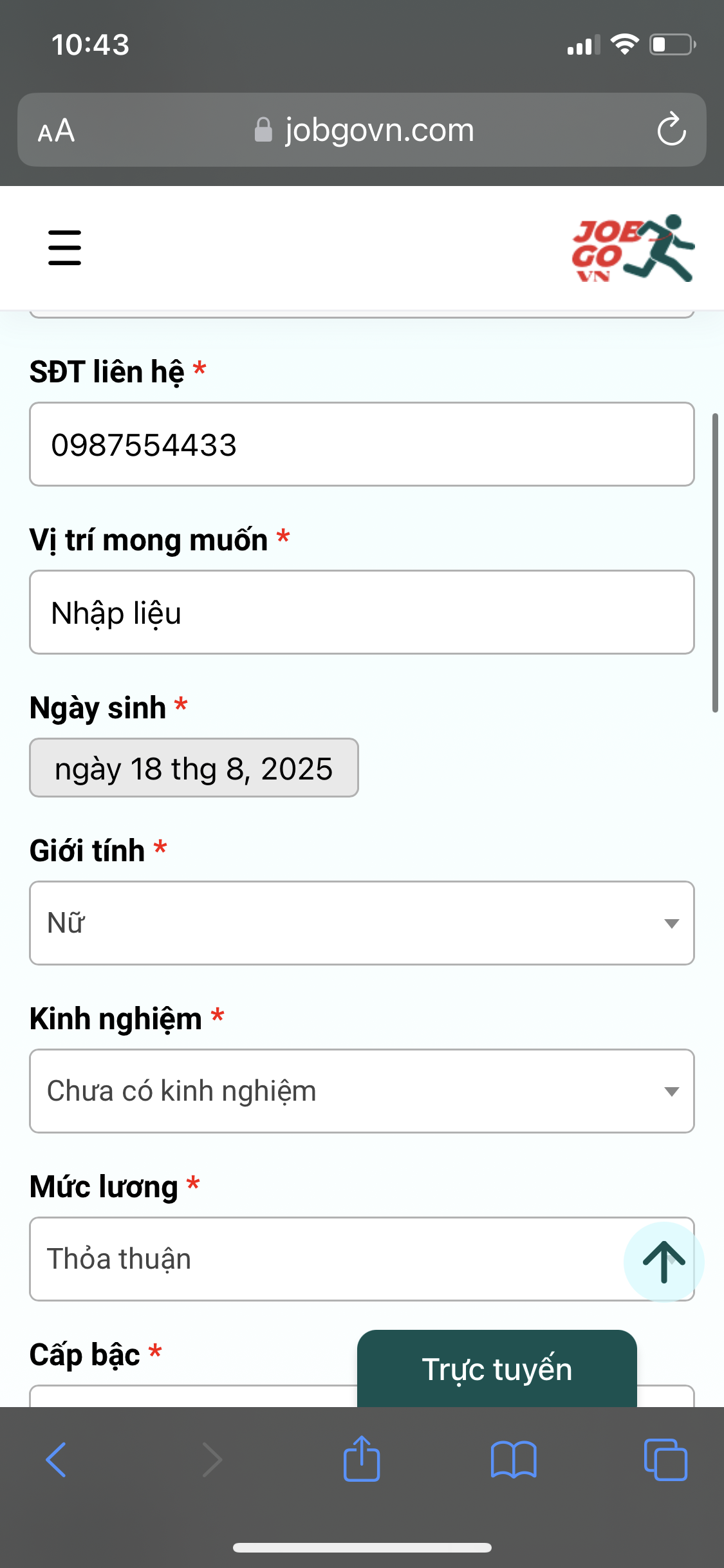
Task: Open the hamburger navigation menu
Action: click(64, 248)
